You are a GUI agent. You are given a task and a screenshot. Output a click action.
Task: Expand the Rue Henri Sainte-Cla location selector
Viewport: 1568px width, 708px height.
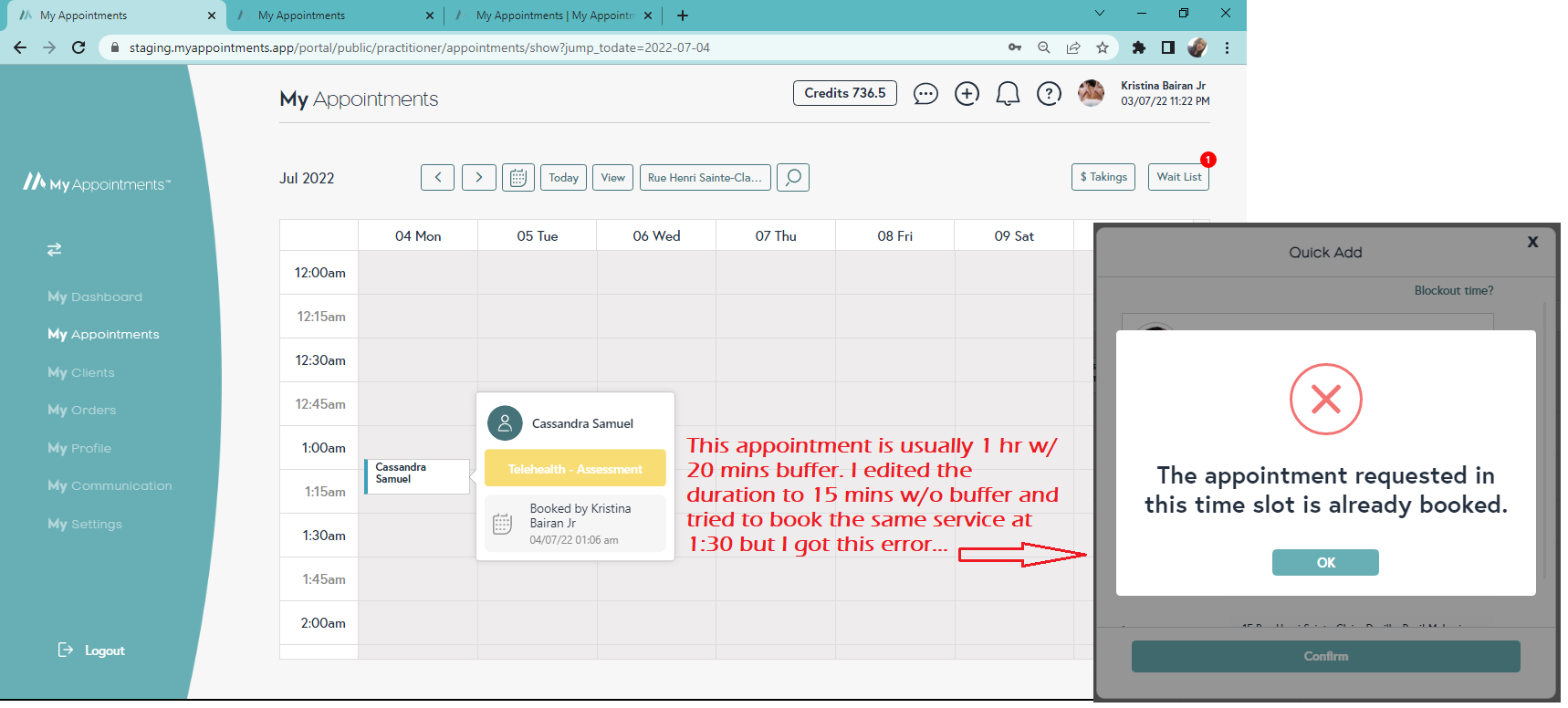(x=705, y=178)
